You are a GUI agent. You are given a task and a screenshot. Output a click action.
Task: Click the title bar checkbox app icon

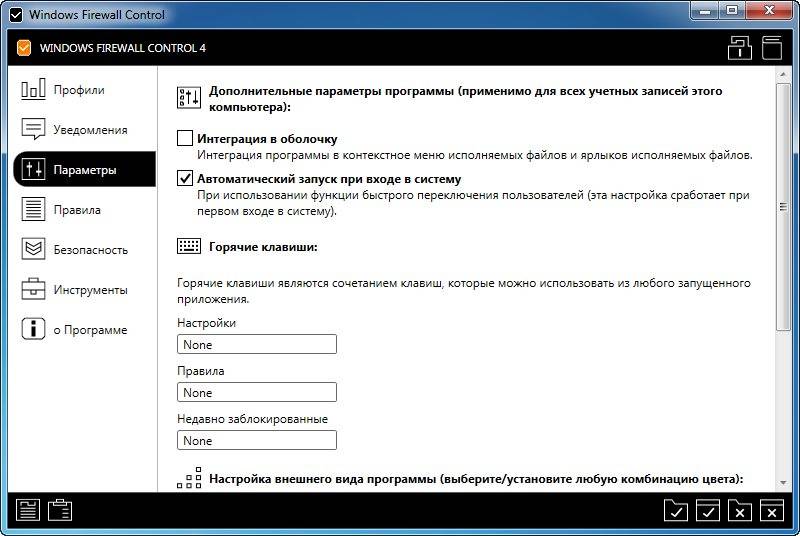pyautogui.click(x=16, y=15)
